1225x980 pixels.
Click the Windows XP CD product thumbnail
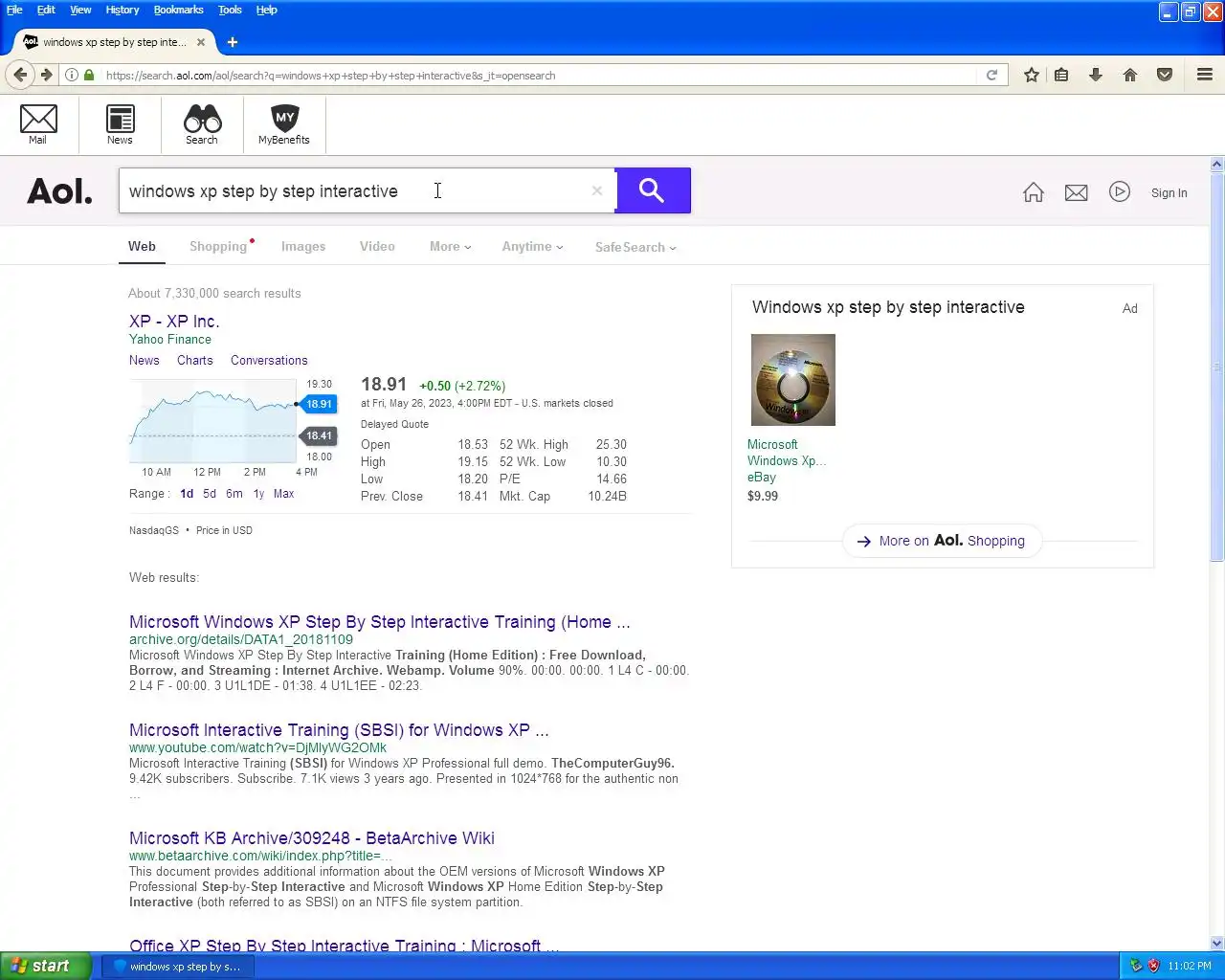point(793,380)
